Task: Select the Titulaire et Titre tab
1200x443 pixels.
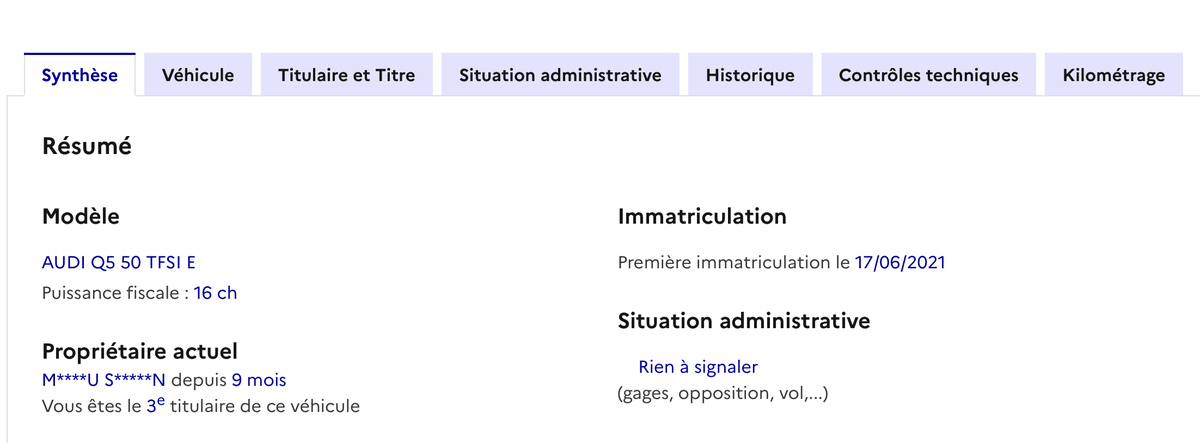Action: tap(346, 75)
